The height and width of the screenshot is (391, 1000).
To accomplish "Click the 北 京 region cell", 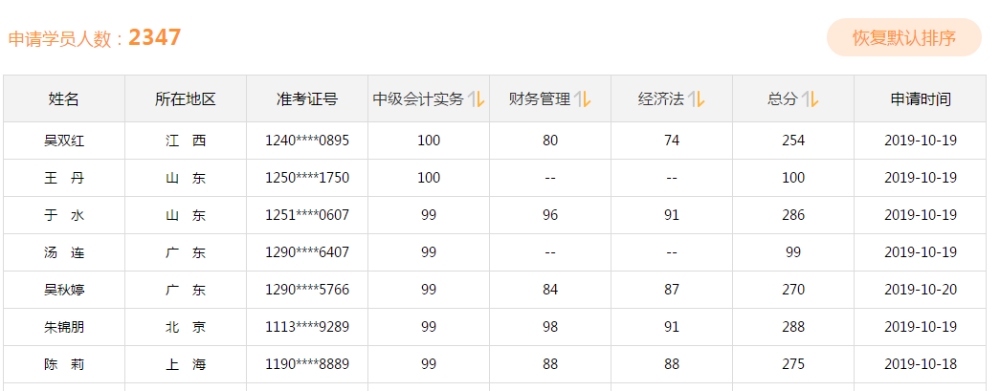I will pos(186,327).
